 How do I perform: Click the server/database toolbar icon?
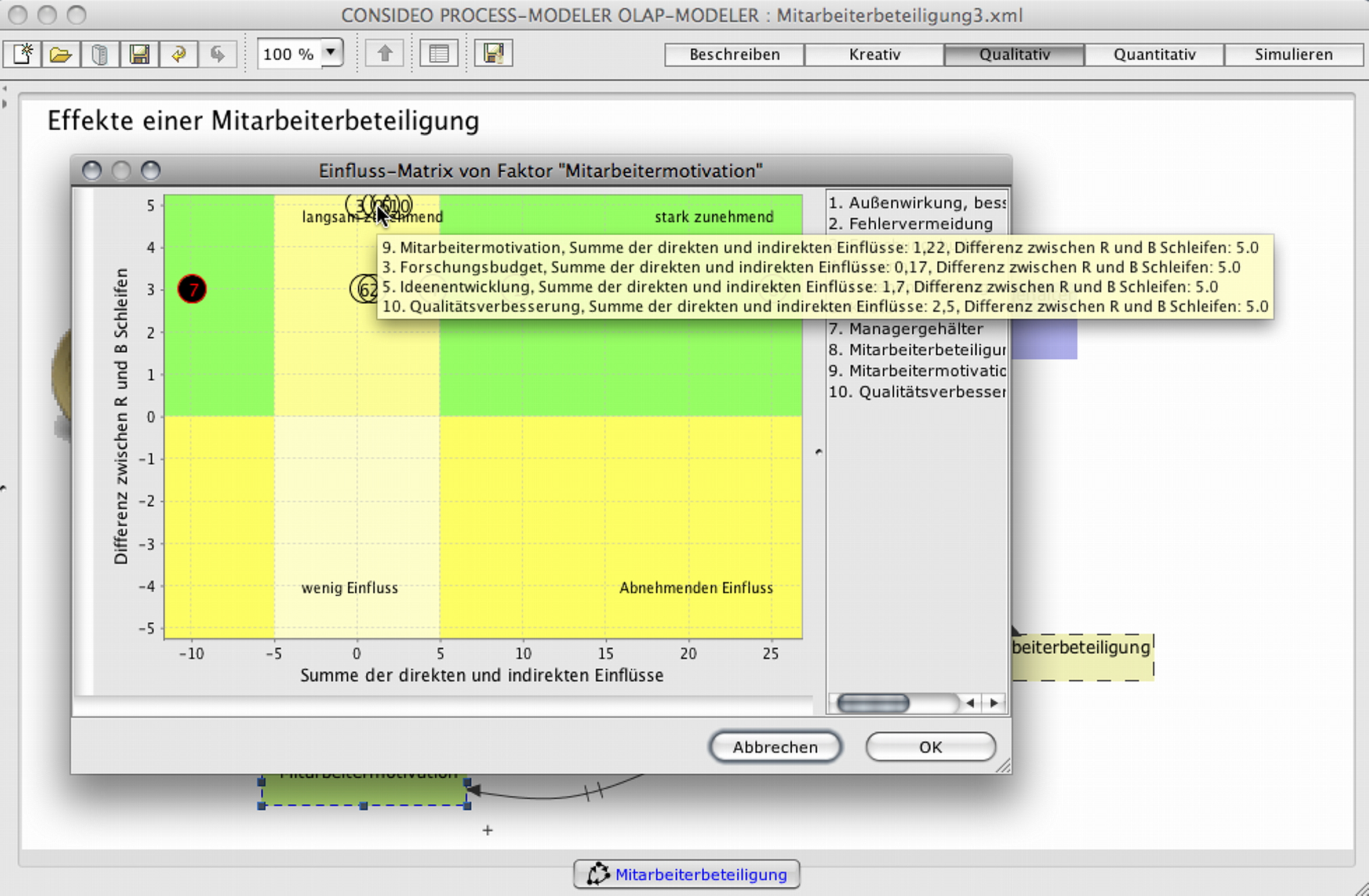(x=100, y=54)
